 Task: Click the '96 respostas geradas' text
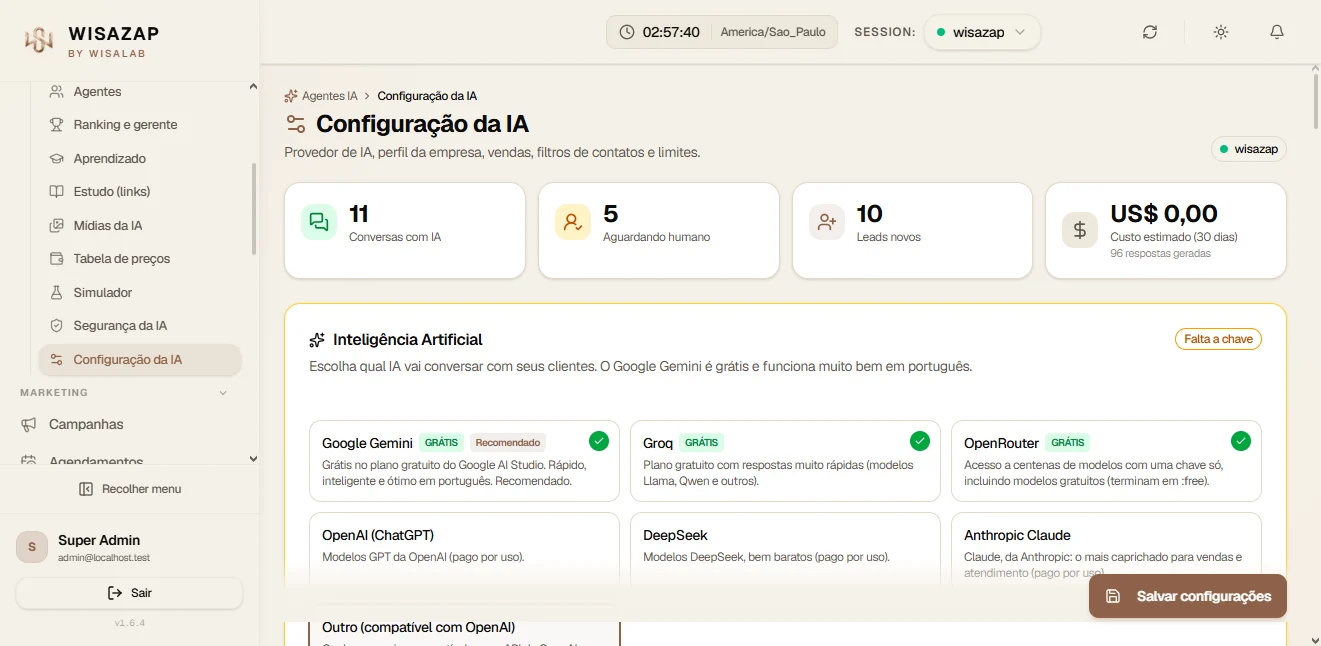point(1160,254)
